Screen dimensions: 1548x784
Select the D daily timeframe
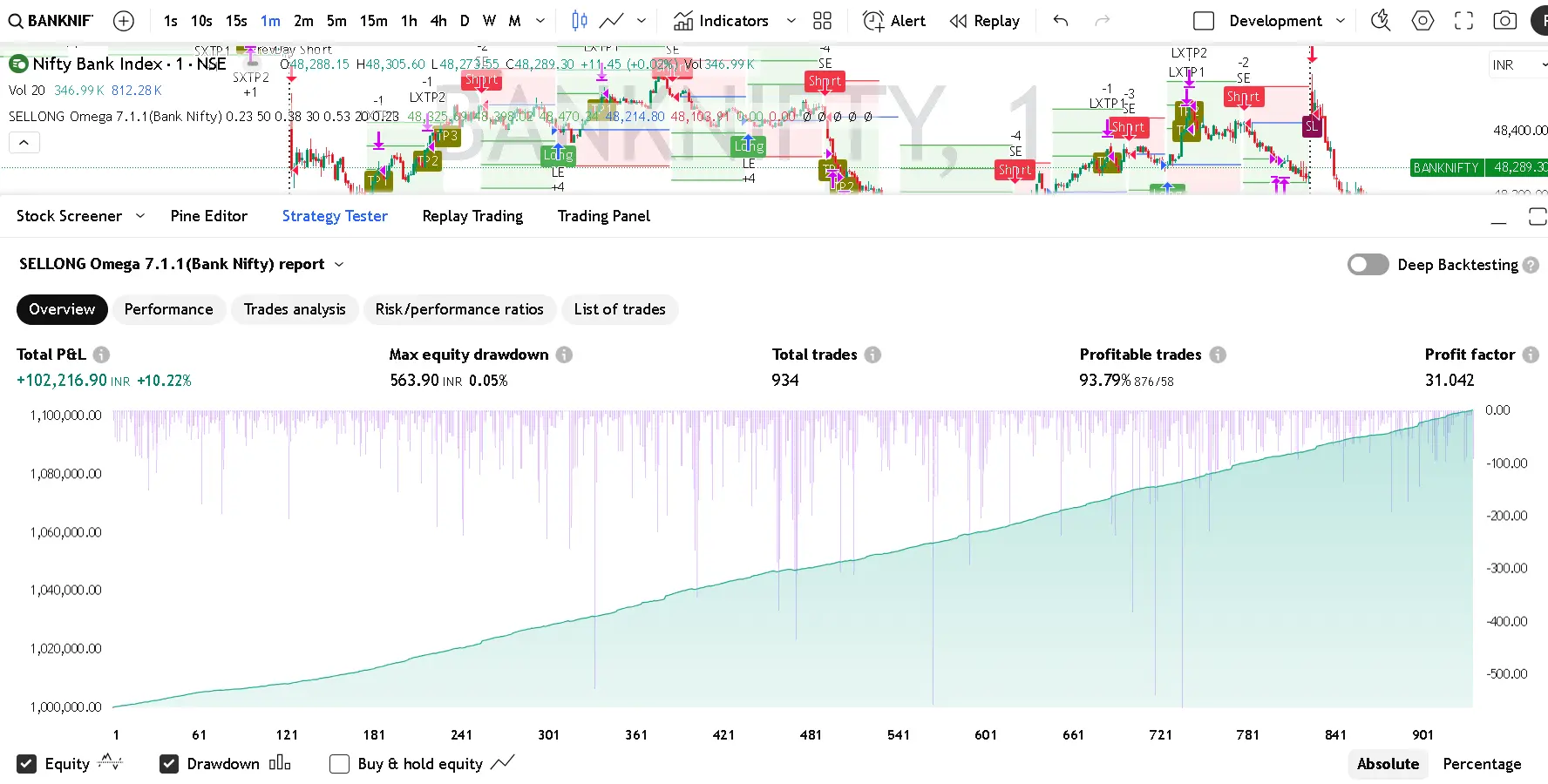tap(465, 21)
